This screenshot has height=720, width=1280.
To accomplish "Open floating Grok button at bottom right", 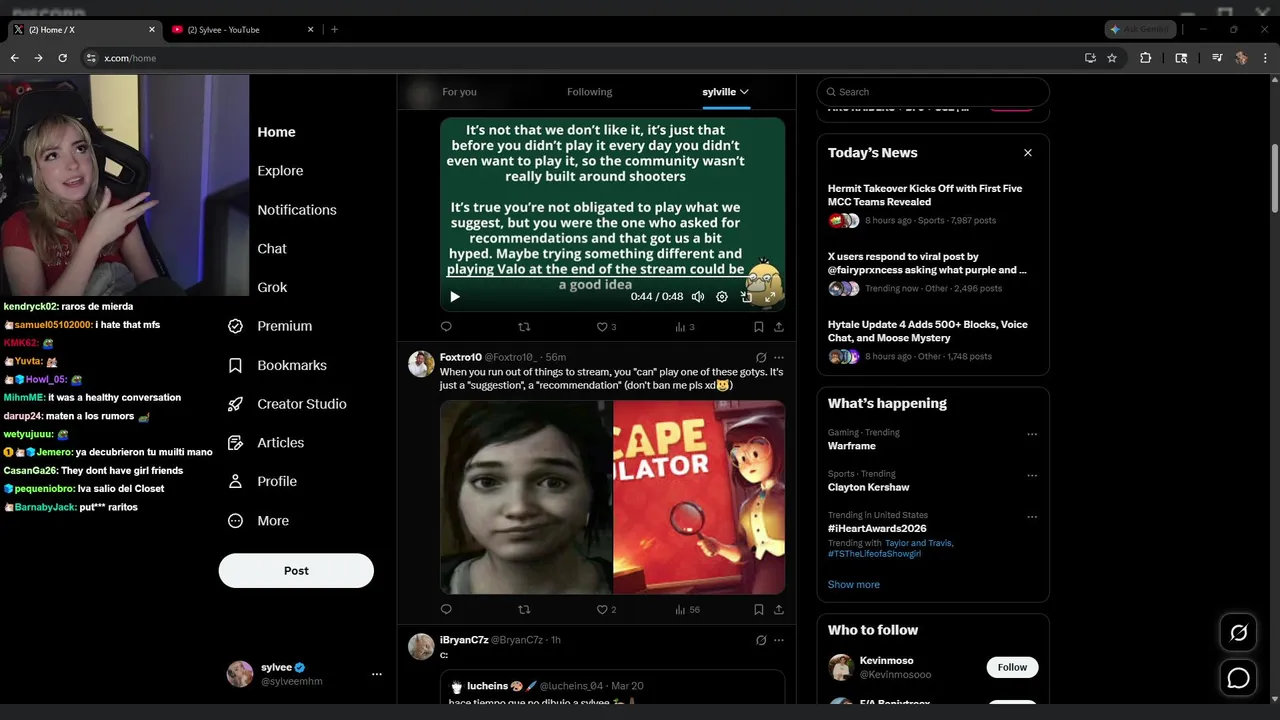I will point(1238,632).
